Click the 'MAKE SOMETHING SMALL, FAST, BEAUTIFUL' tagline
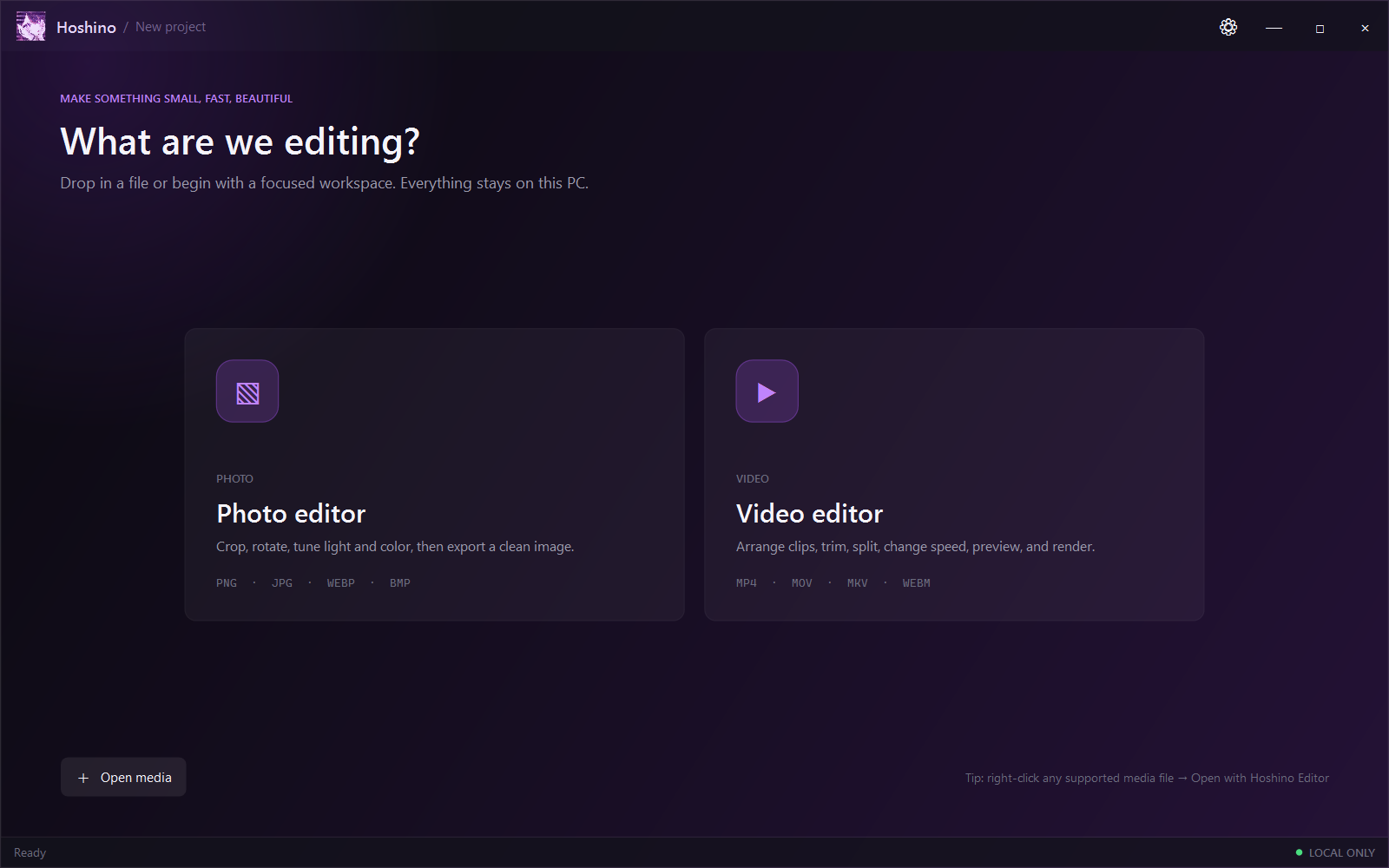This screenshot has height=868, width=1389. 176,98
